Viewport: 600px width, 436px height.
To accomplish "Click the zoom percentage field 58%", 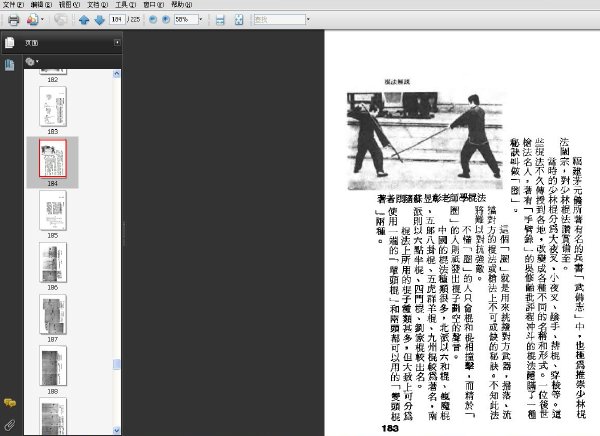I will point(186,19).
